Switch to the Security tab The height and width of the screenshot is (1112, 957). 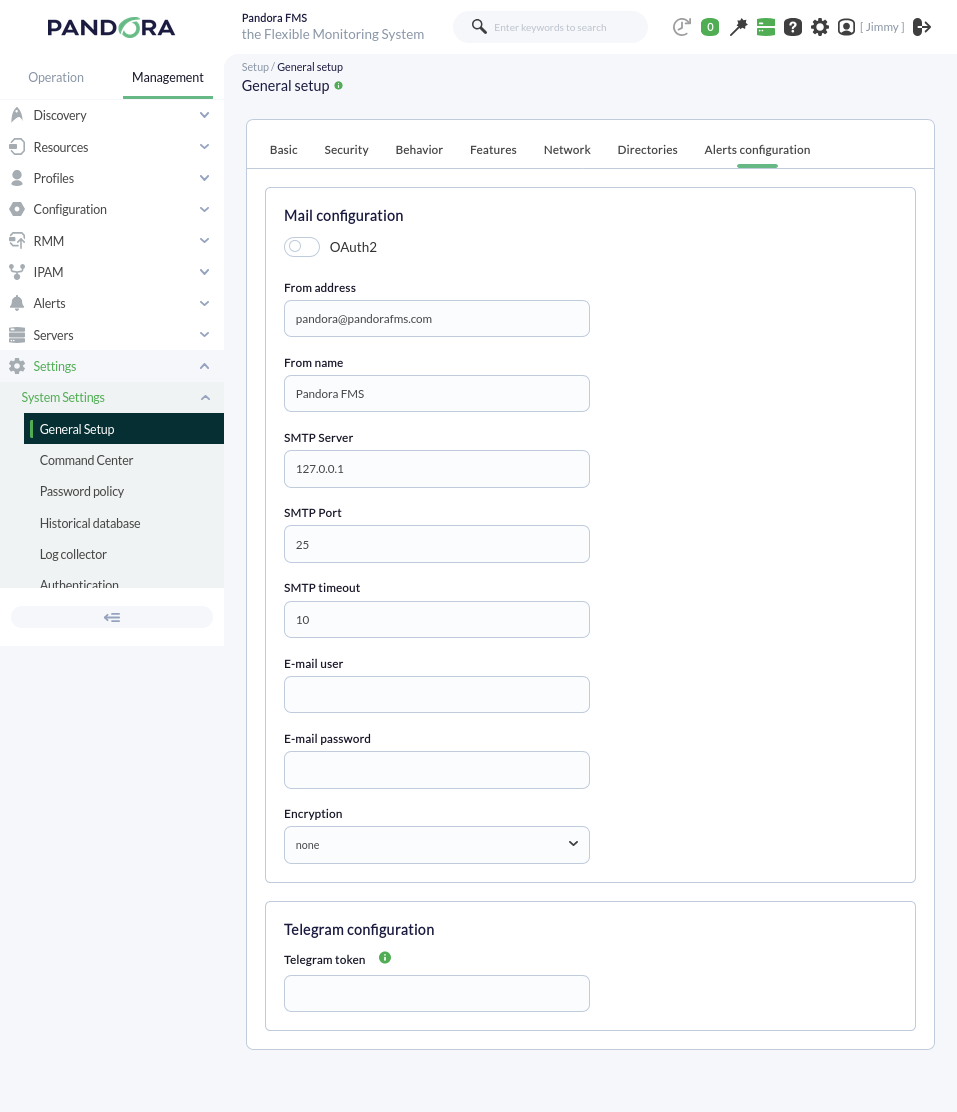click(346, 150)
